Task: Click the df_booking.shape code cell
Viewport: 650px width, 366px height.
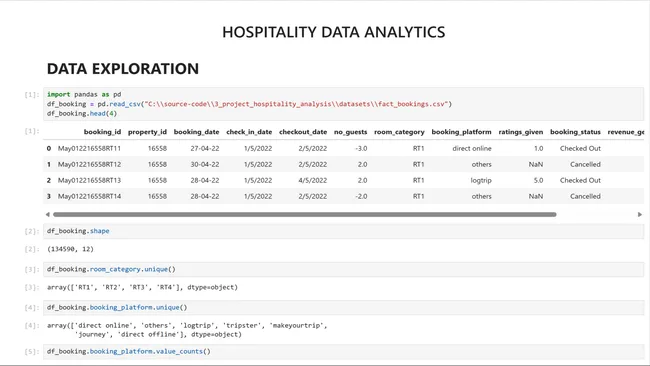Action: pyautogui.click(x=343, y=231)
